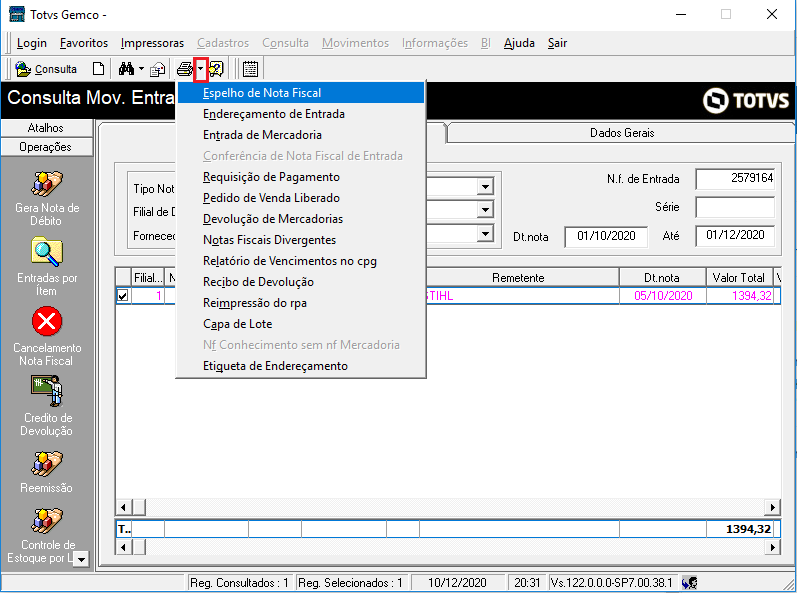Click the Remetente column header
This screenshot has width=797, height=593.
(518, 278)
